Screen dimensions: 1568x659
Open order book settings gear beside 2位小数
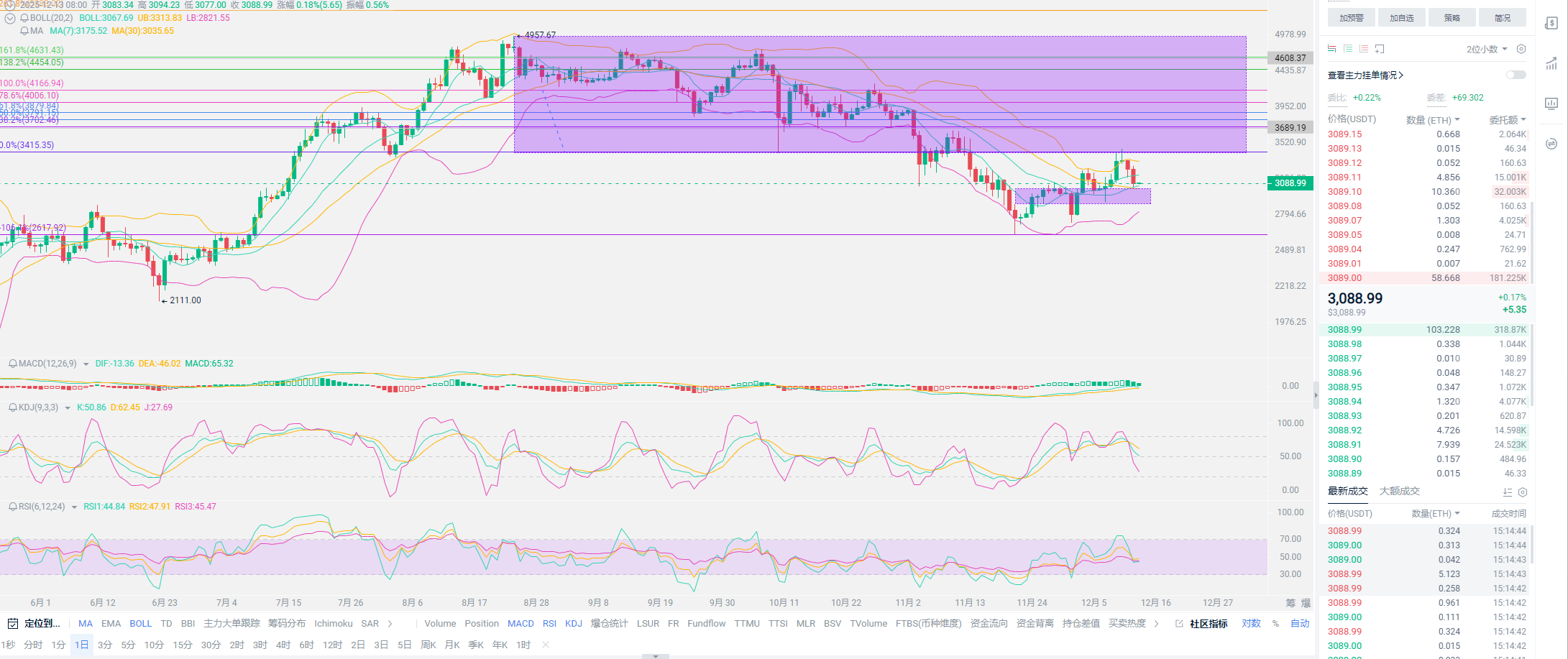pyautogui.click(x=1521, y=49)
